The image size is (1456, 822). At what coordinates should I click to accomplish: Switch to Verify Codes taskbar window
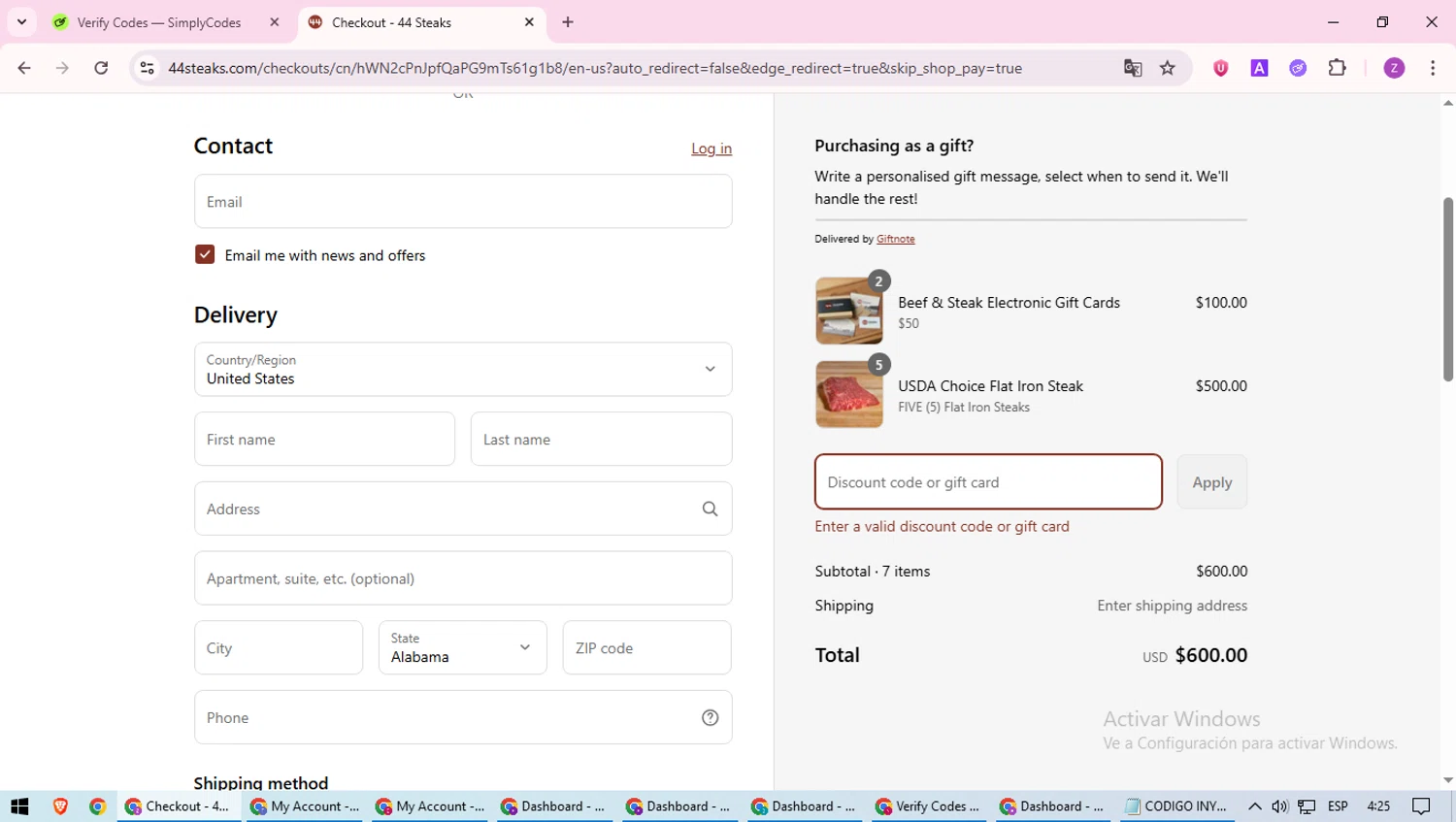[x=928, y=806]
